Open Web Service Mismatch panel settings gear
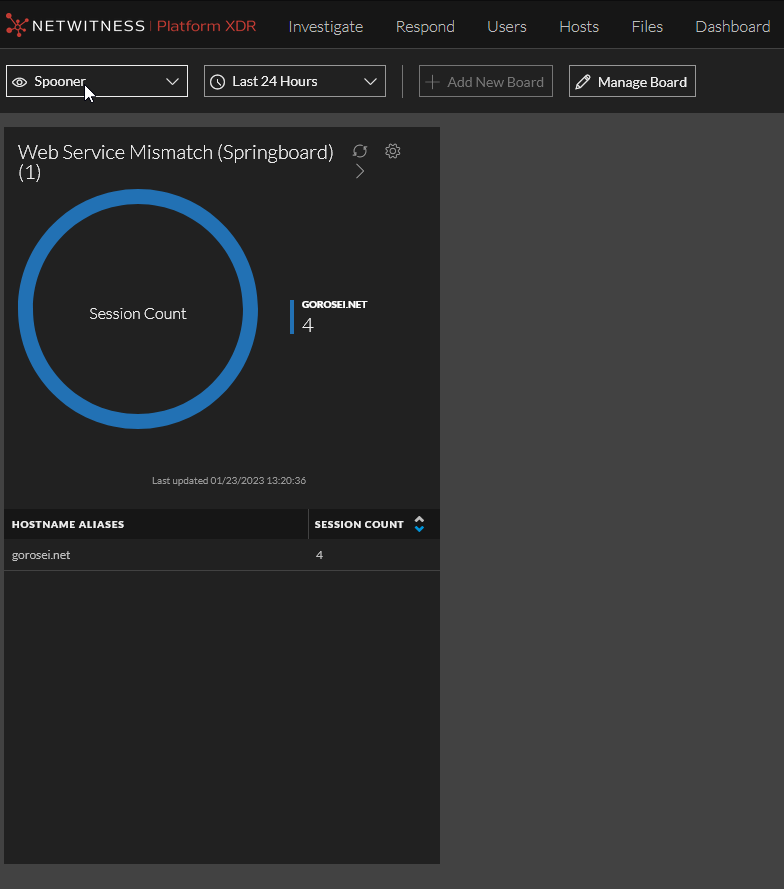The height and width of the screenshot is (889, 784). pyautogui.click(x=393, y=151)
